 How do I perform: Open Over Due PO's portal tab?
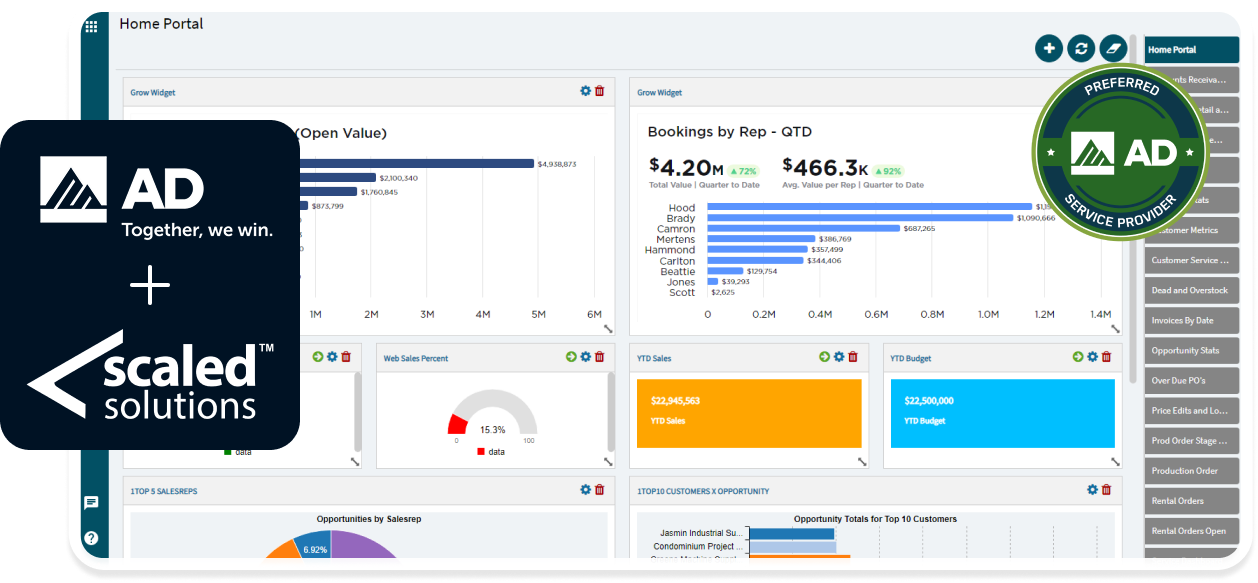click(1192, 380)
